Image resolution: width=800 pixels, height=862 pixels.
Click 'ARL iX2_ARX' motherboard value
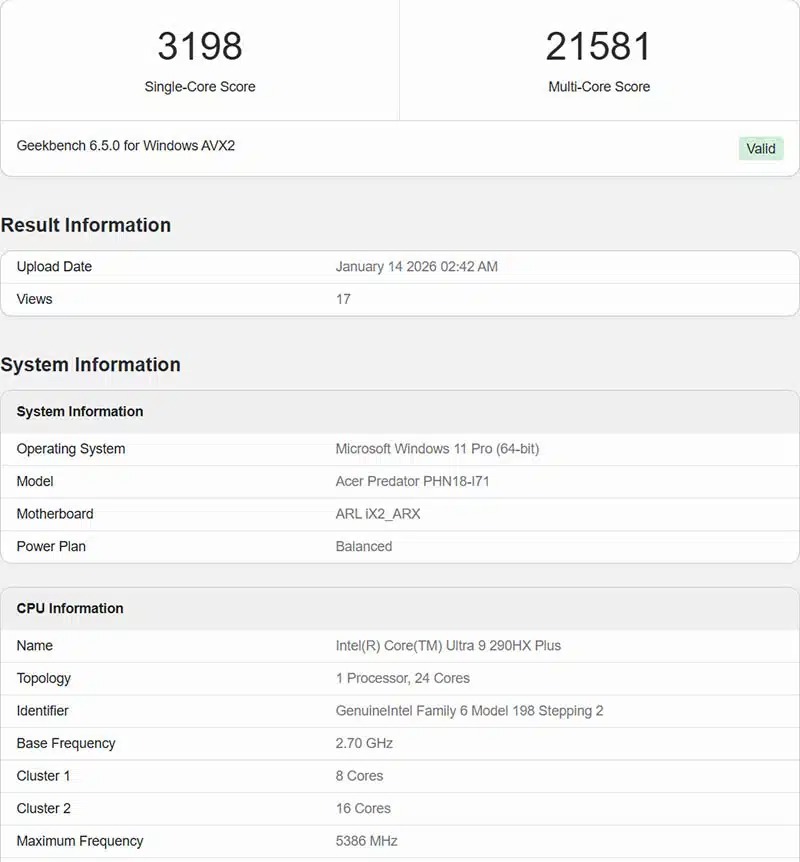(x=378, y=513)
